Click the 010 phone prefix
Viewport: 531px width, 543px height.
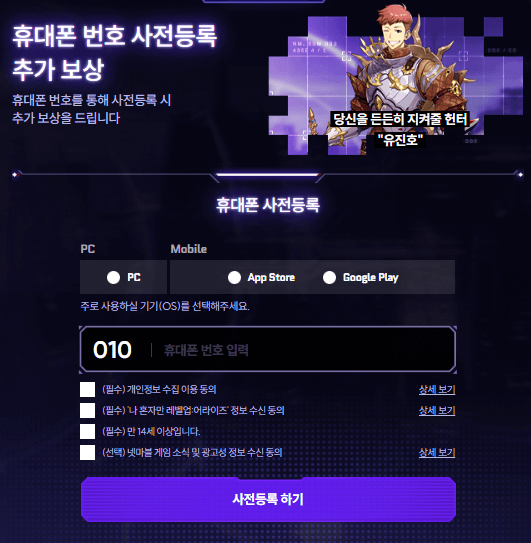click(112, 349)
